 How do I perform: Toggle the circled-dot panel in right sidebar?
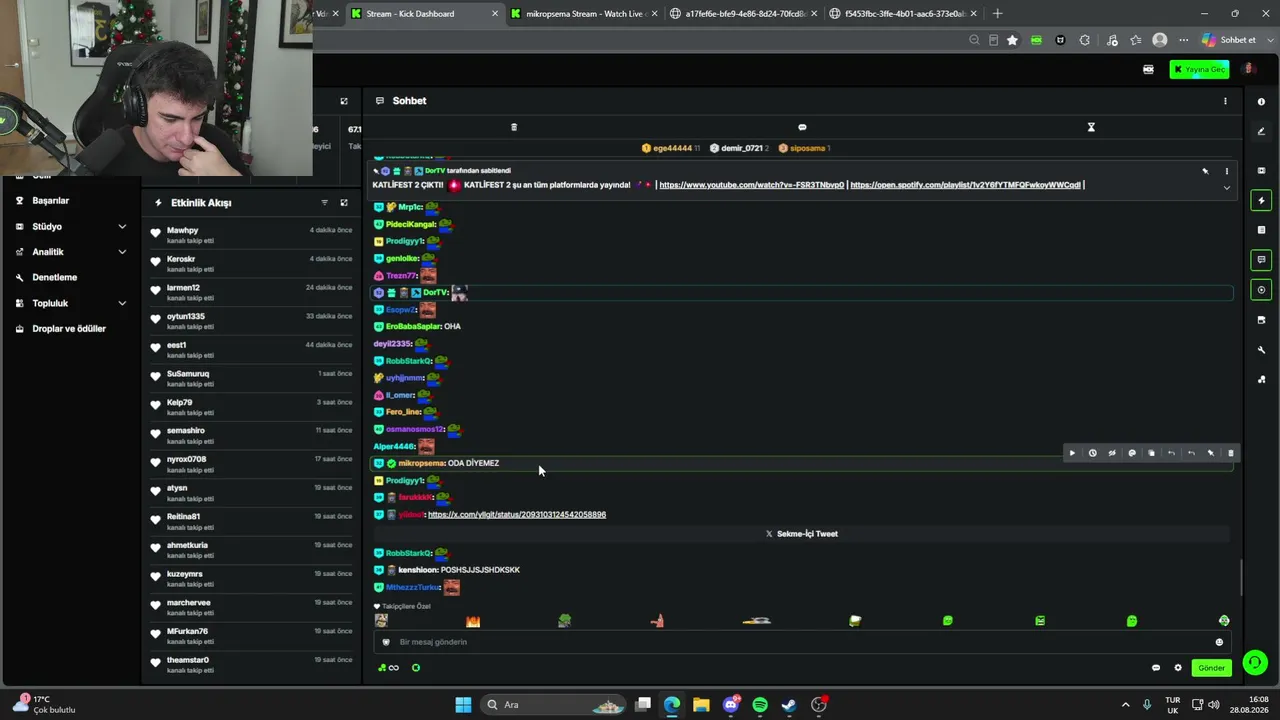pyautogui.click(x=1261, y=290)
